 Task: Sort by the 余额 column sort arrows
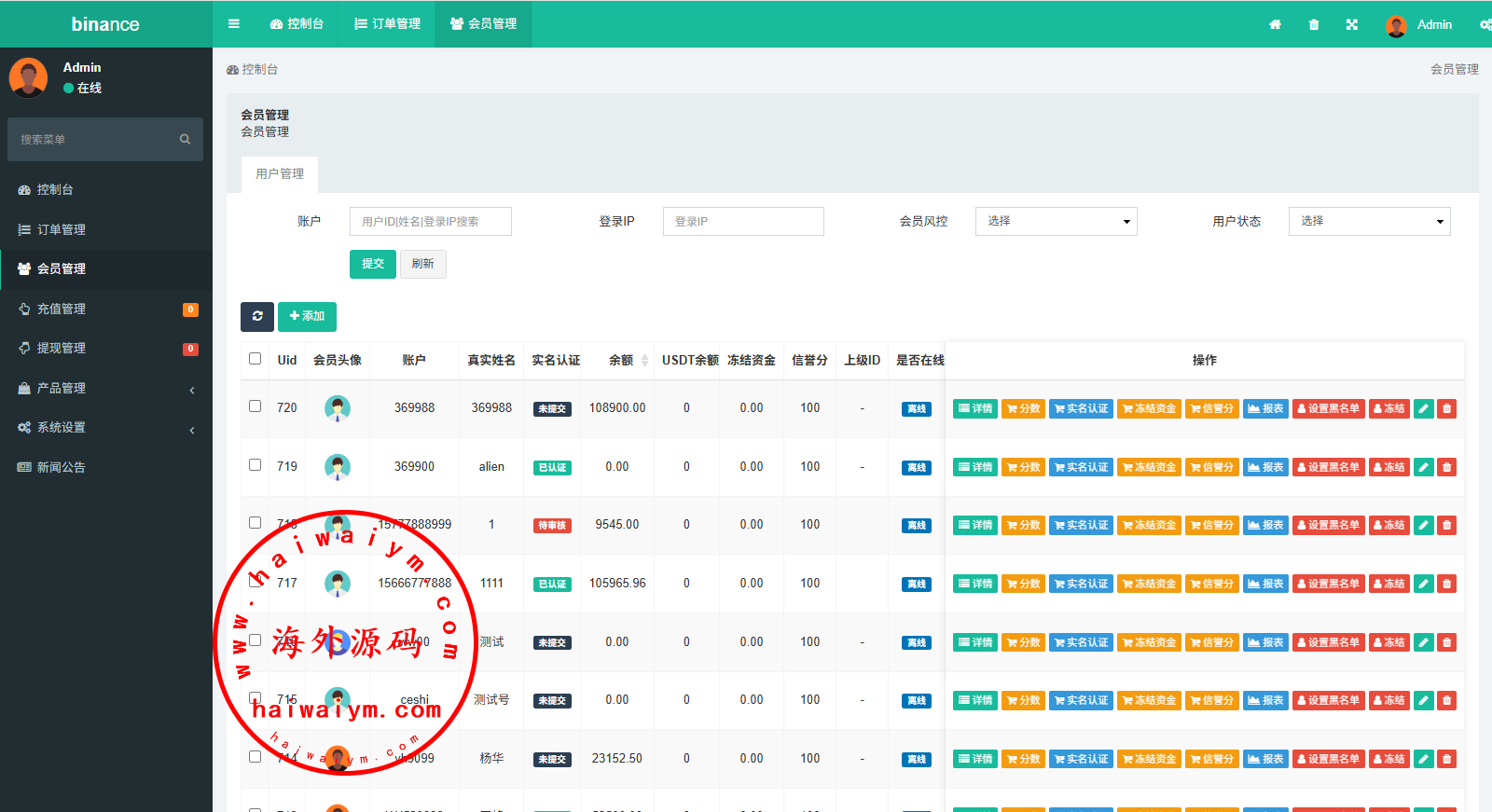click(x=644, y=360)
